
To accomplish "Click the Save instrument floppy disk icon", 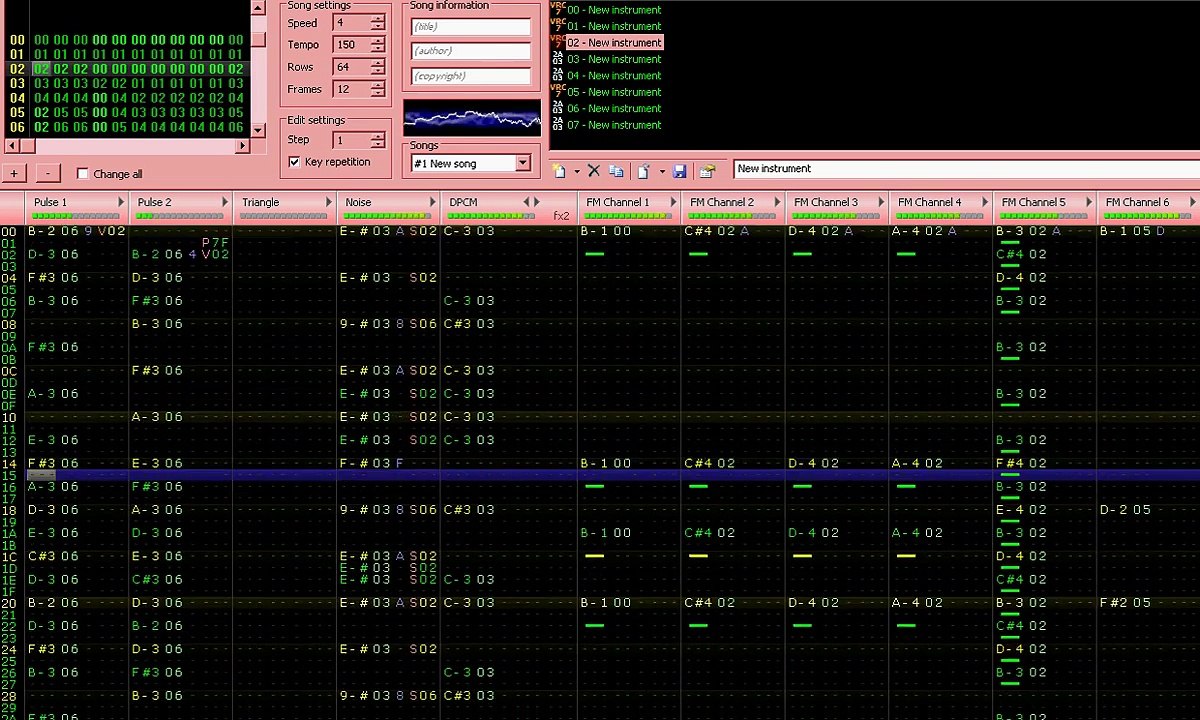I will [680, 171].
